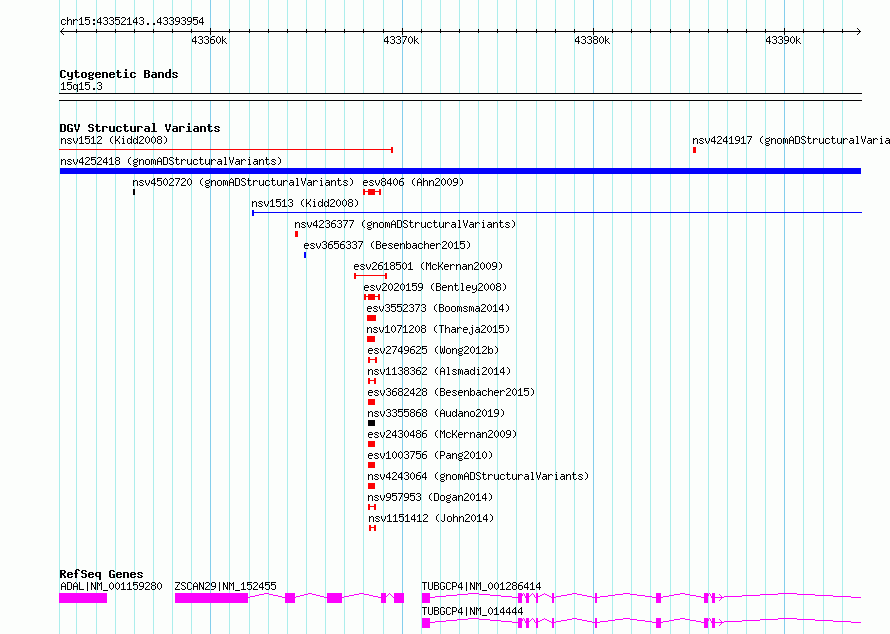
Task: Open the TUBGCP4|NM_001286414 gene label
Action: click(481, 586)
